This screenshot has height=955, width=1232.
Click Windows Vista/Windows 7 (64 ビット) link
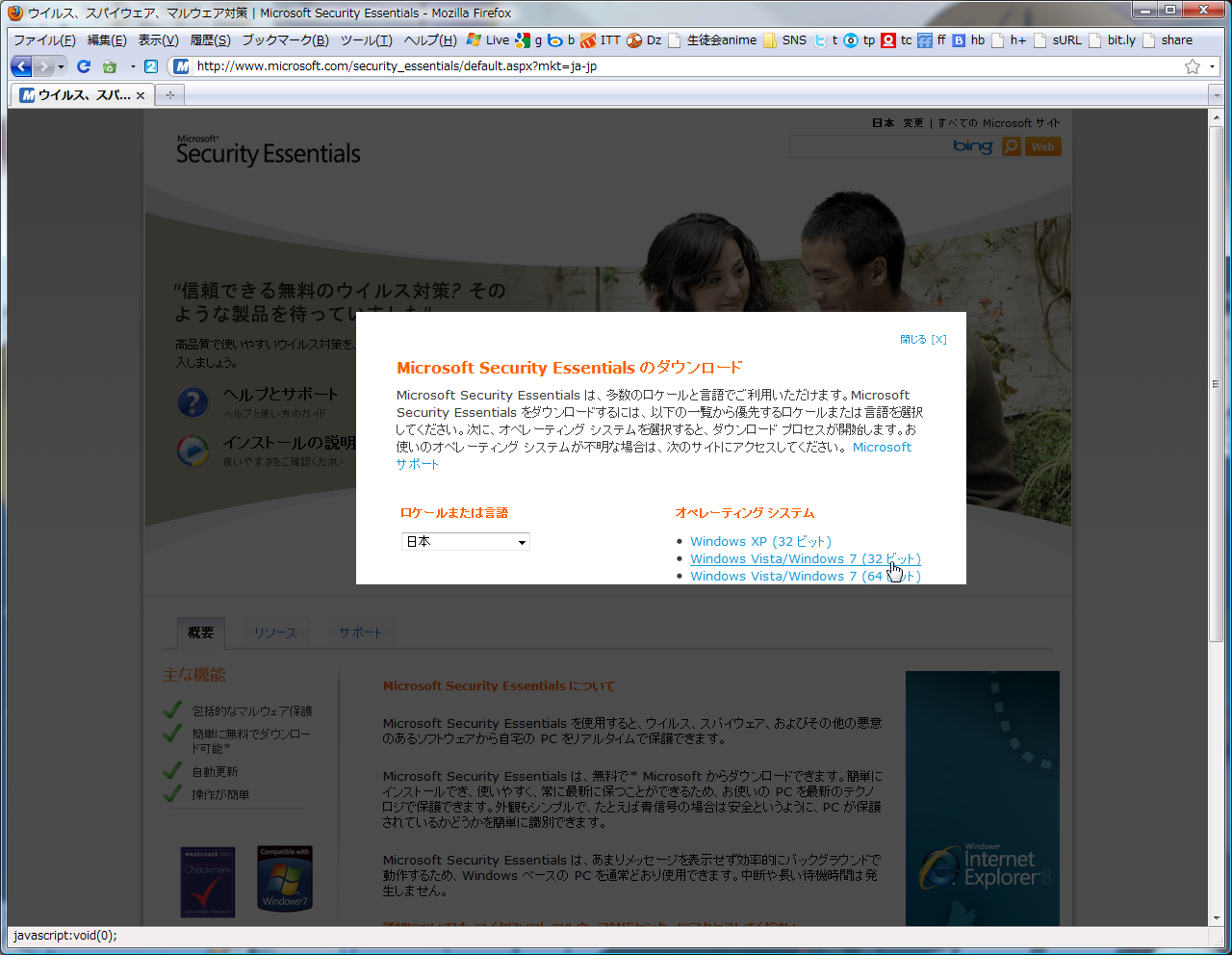pos(806,576)
